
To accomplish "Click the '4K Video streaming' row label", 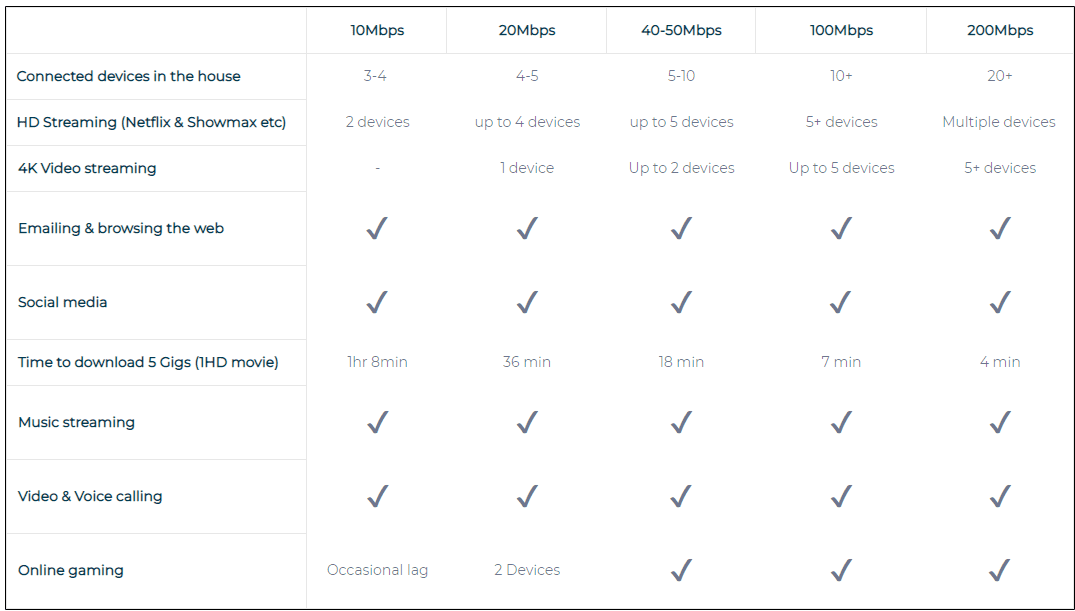I will 87,168.
